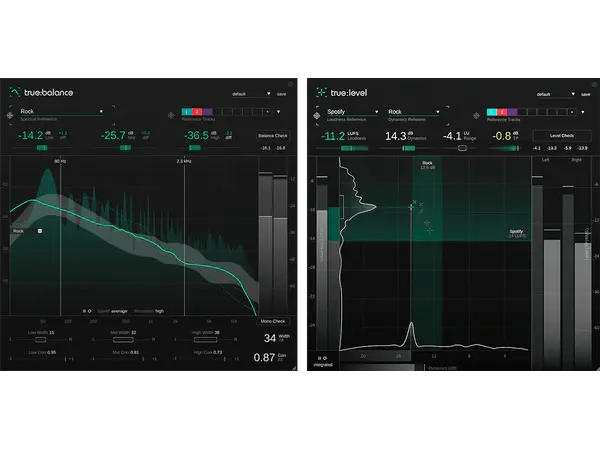Click the target icon beside true:level Reference Tracks

pyautogui.click(x=476, y=115)
